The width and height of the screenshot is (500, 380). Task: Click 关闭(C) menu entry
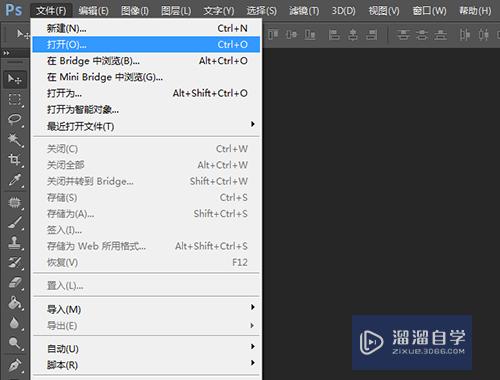[x=146, y=149]
